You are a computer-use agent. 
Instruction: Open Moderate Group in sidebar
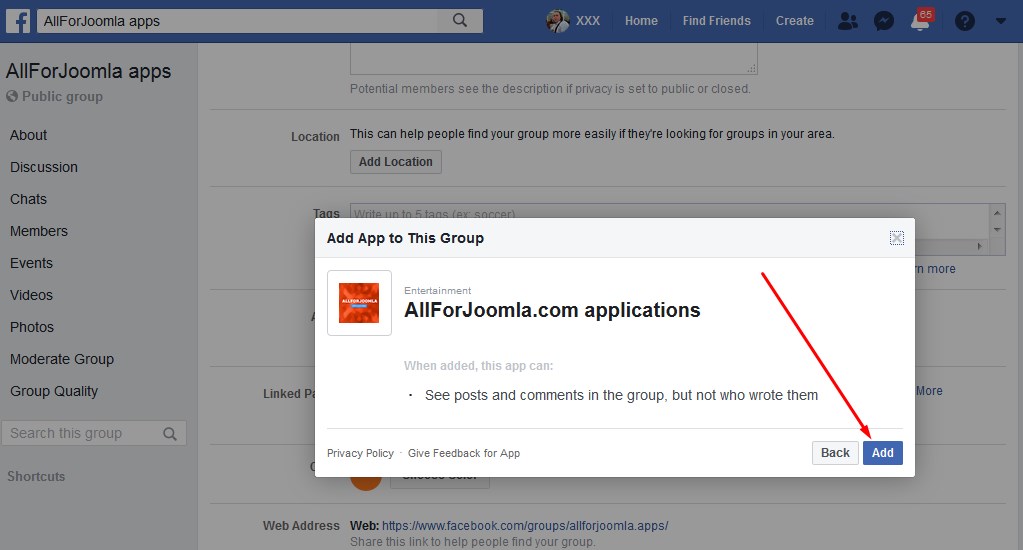pyautogui.click(x=62, y=359)
